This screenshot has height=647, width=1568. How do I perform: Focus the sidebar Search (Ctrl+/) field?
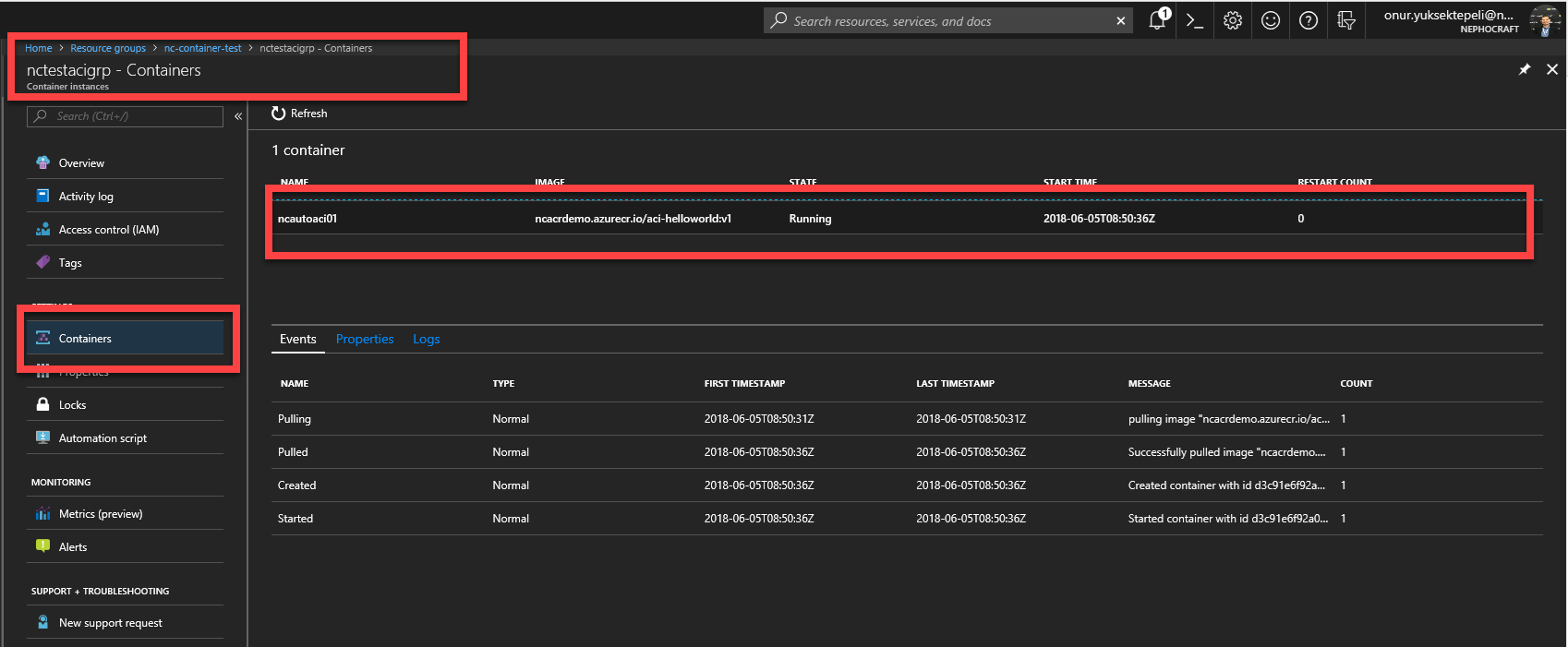(x=126, y=116)
